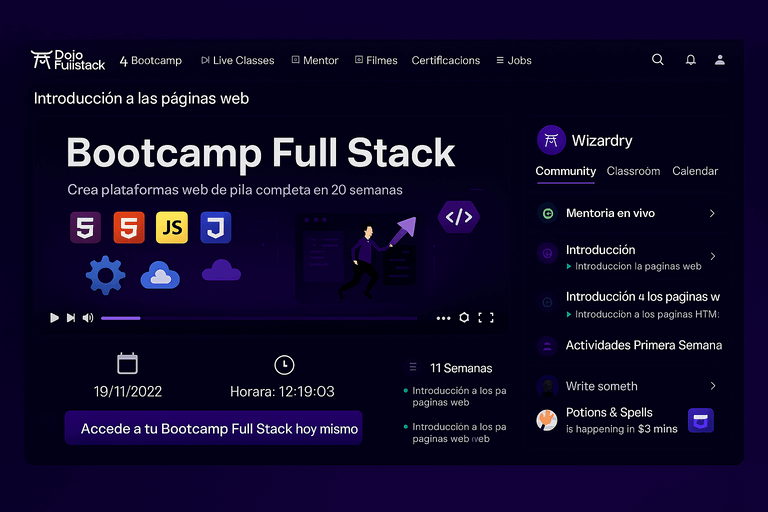Click the code brackets hexagon icon
768x512 pixels.
[458, 215]
